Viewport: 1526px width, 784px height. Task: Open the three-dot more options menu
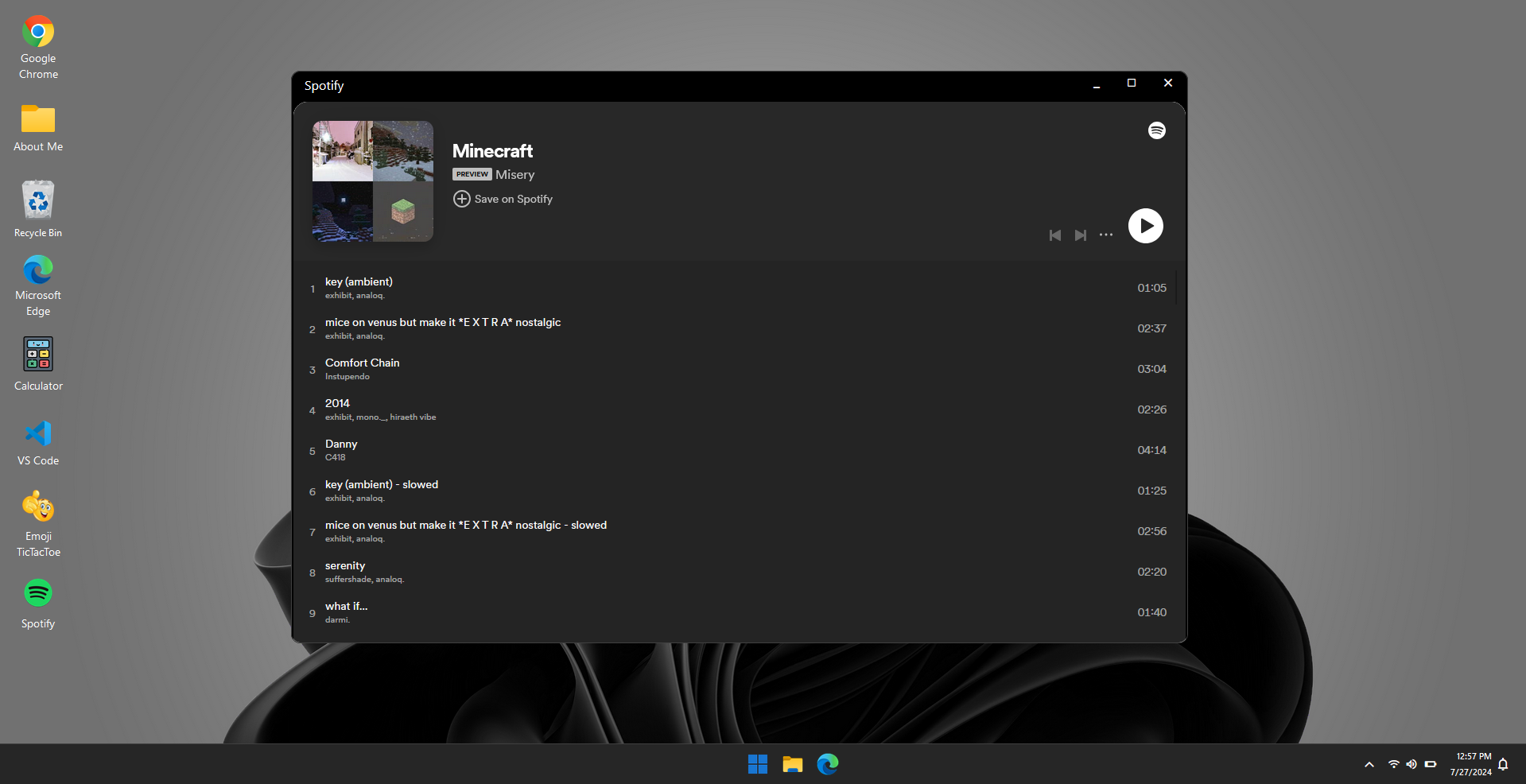(x=1106, y=235)
